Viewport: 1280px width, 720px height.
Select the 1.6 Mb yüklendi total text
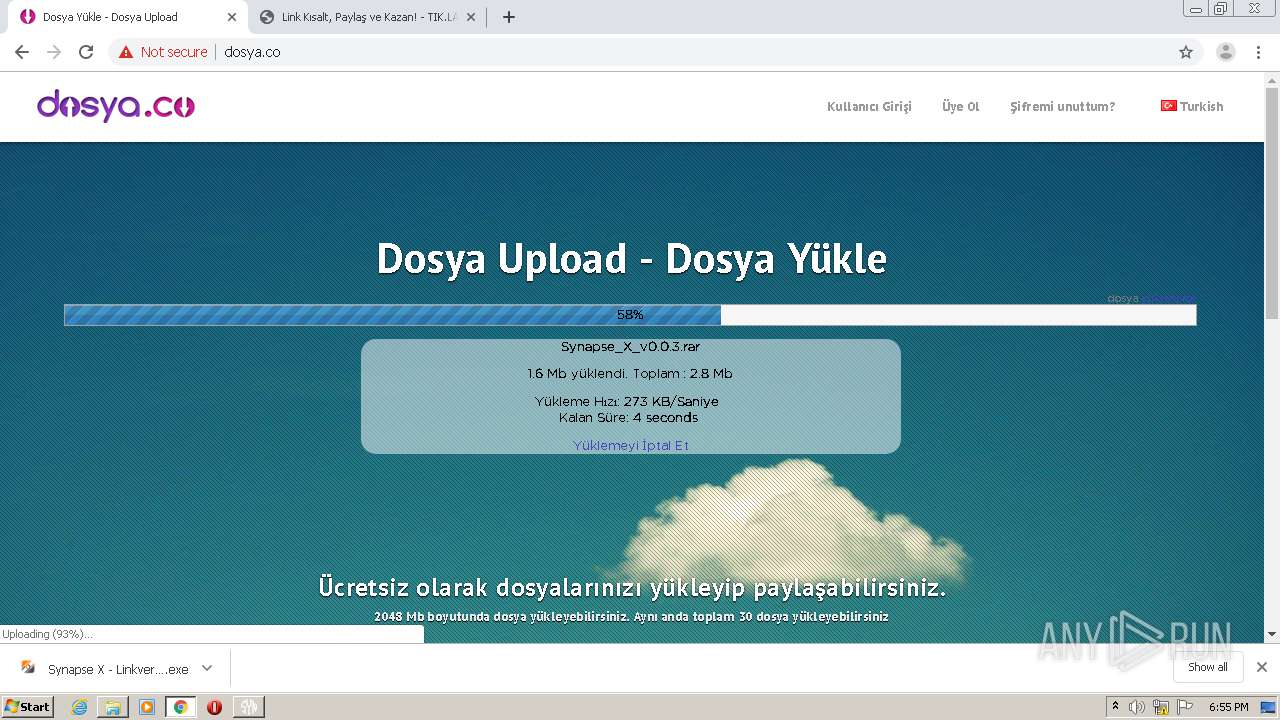(x=630, y=374)
